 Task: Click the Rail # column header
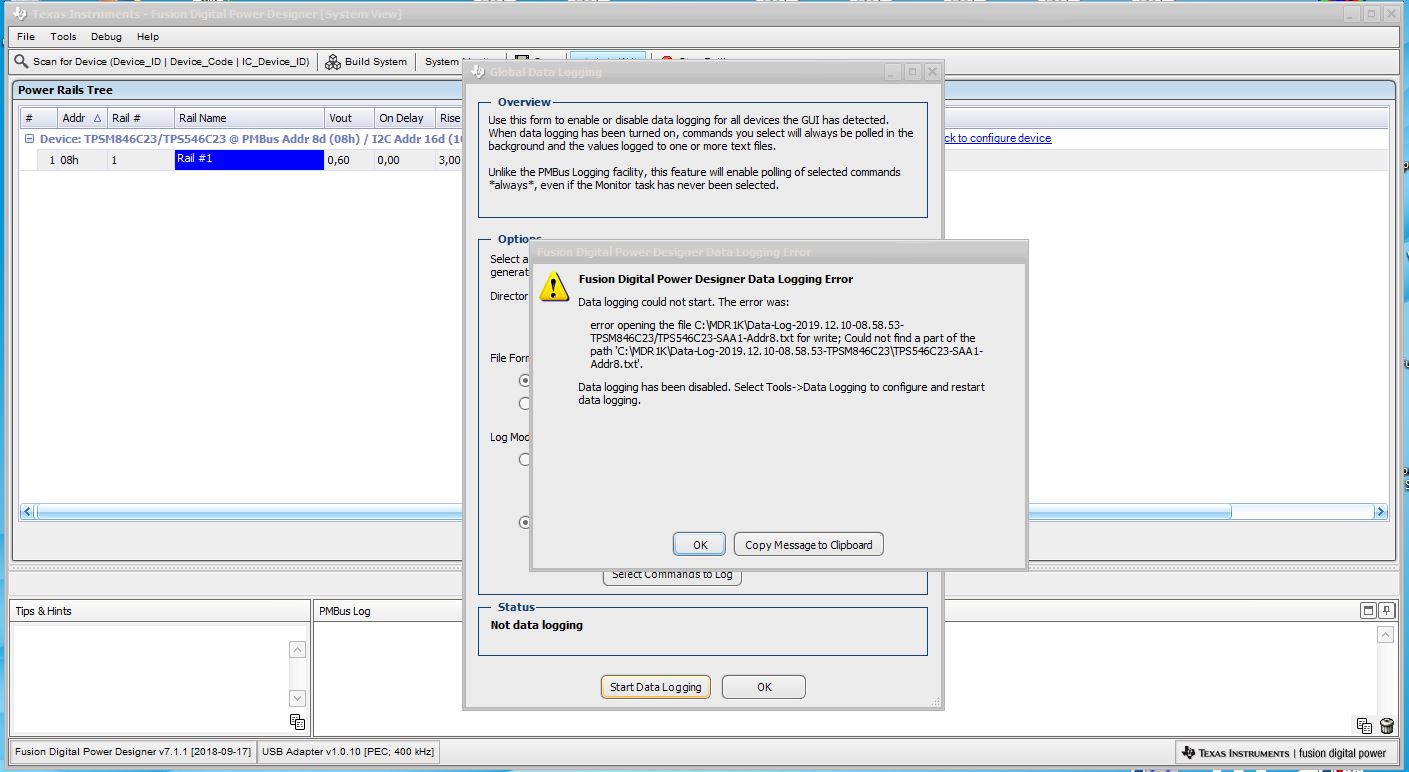click(x=140, y=118)
